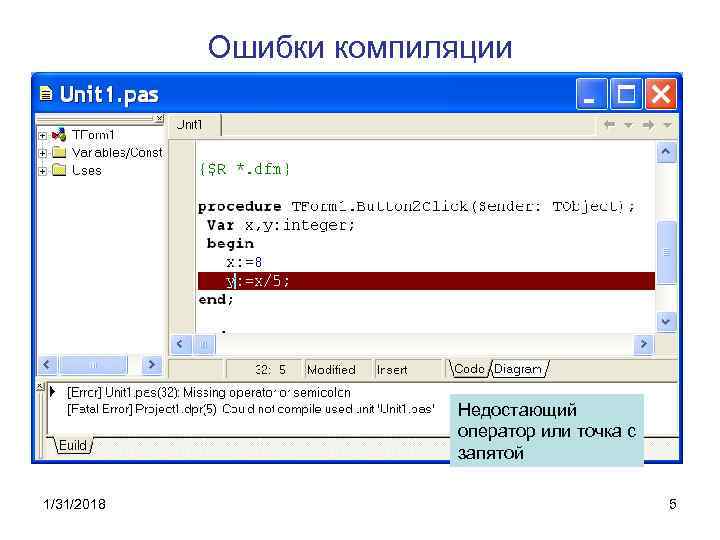Select the Variables/Const folder icon
This screenshot has height=540, width=720.
tap(59, 152)
